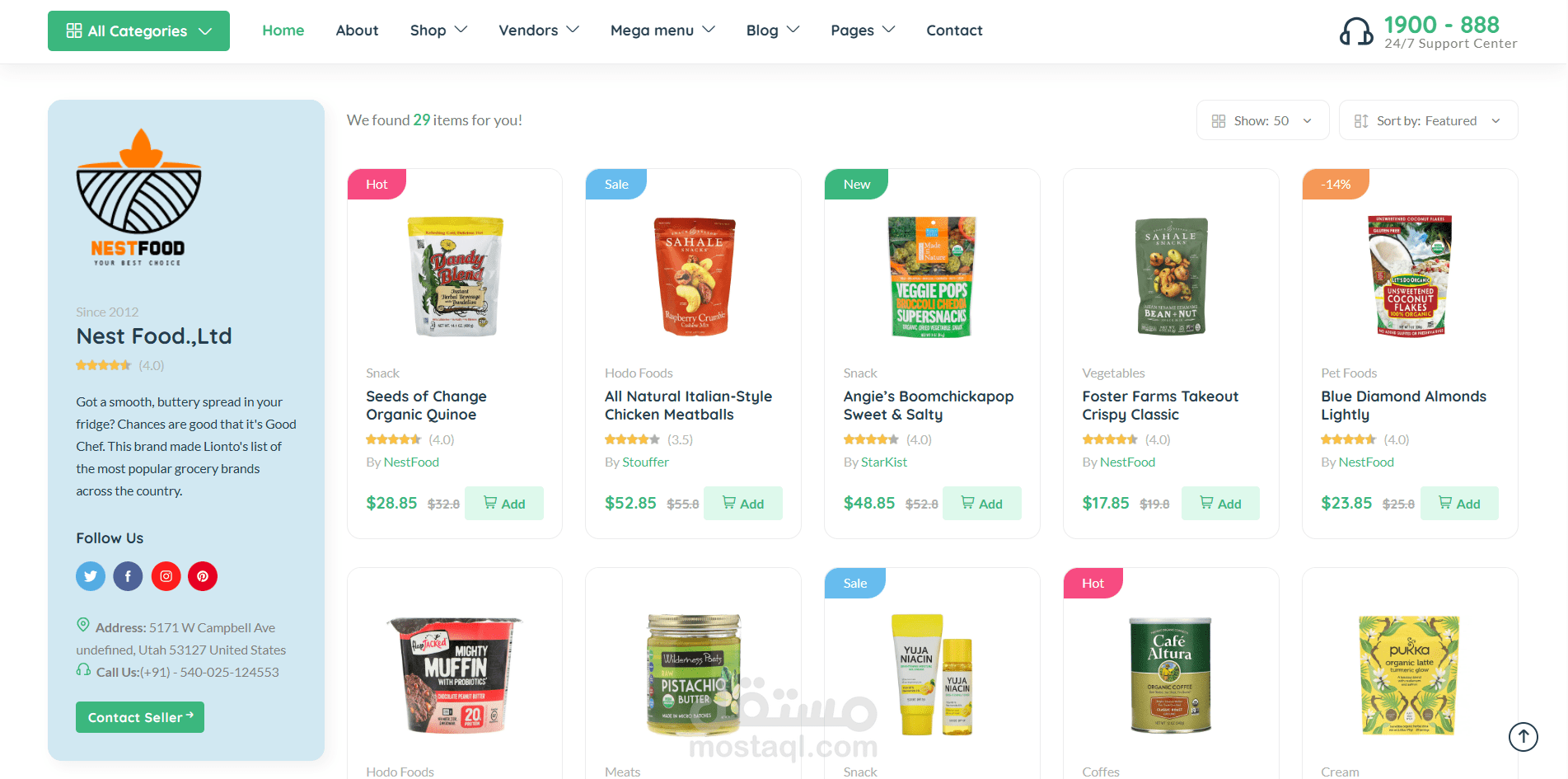
Task: Open the Instagram social icon
Action: pyautogui.click(x=166, y=576)
